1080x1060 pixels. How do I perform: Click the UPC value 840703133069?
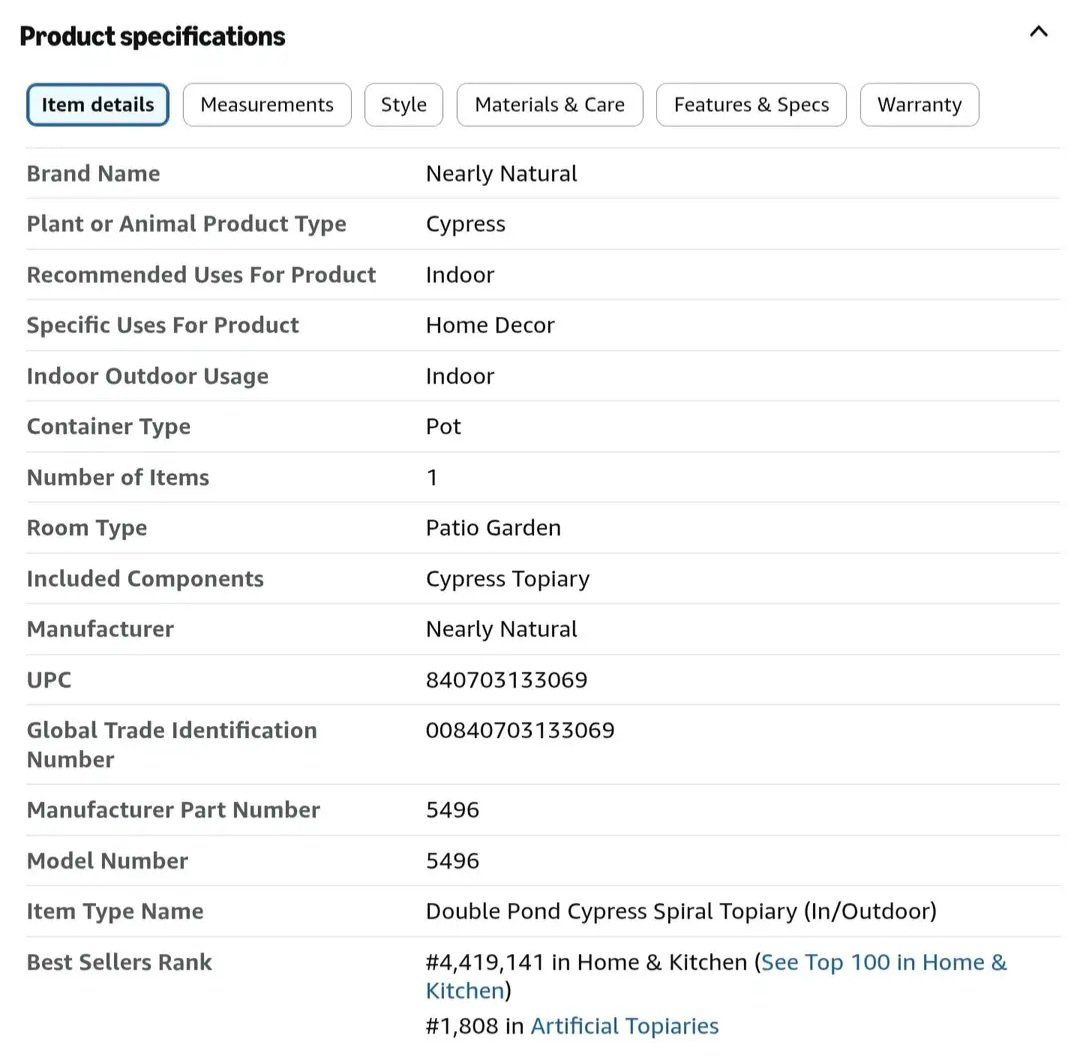click(x=506, y=680)
